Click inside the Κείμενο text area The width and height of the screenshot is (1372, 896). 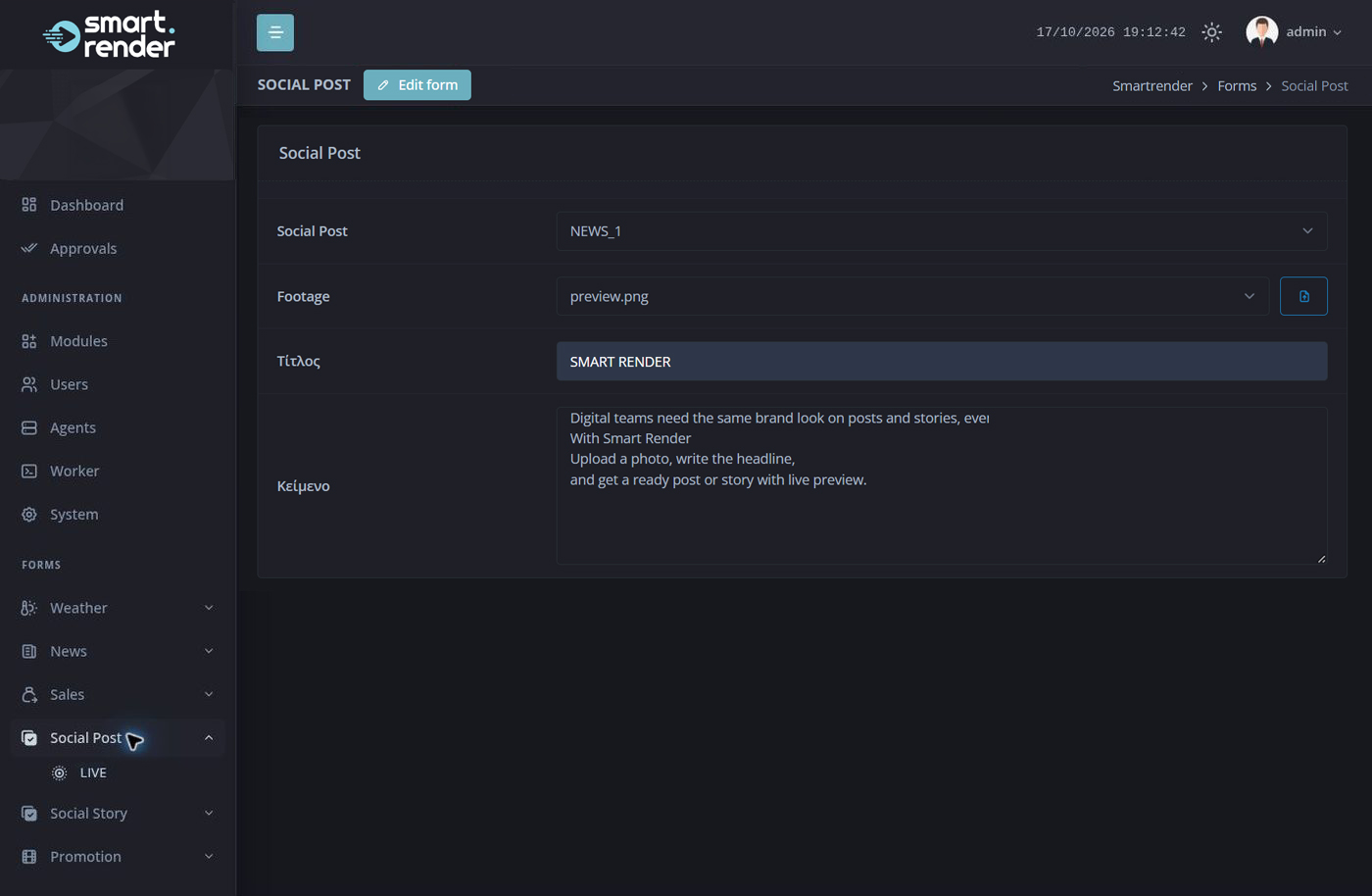coord(942,485)
